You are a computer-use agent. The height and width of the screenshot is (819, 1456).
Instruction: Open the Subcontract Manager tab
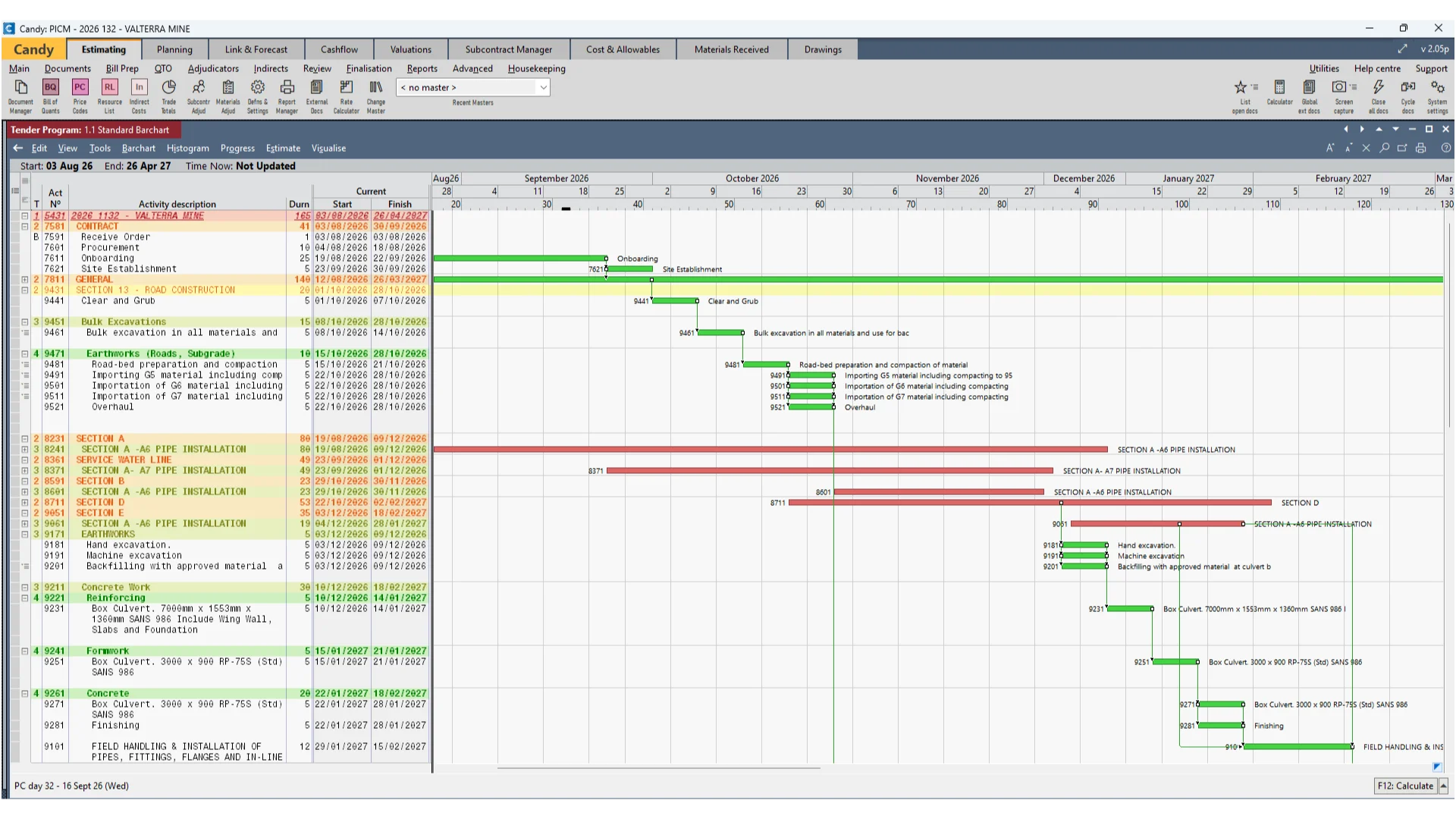[508, 49]
